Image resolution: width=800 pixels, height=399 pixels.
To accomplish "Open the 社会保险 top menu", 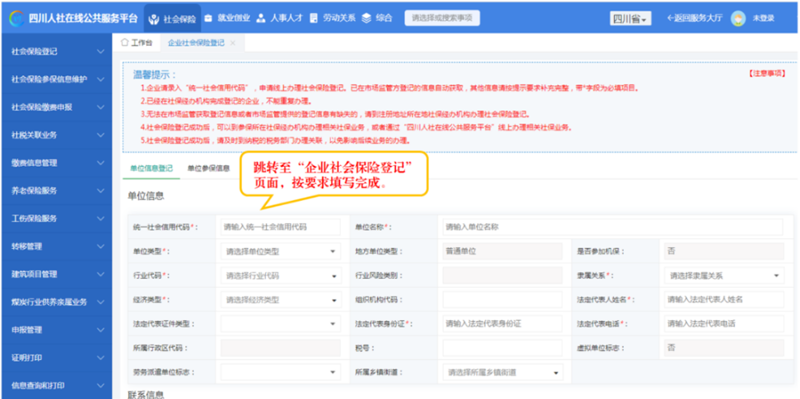I will point(172,19).
